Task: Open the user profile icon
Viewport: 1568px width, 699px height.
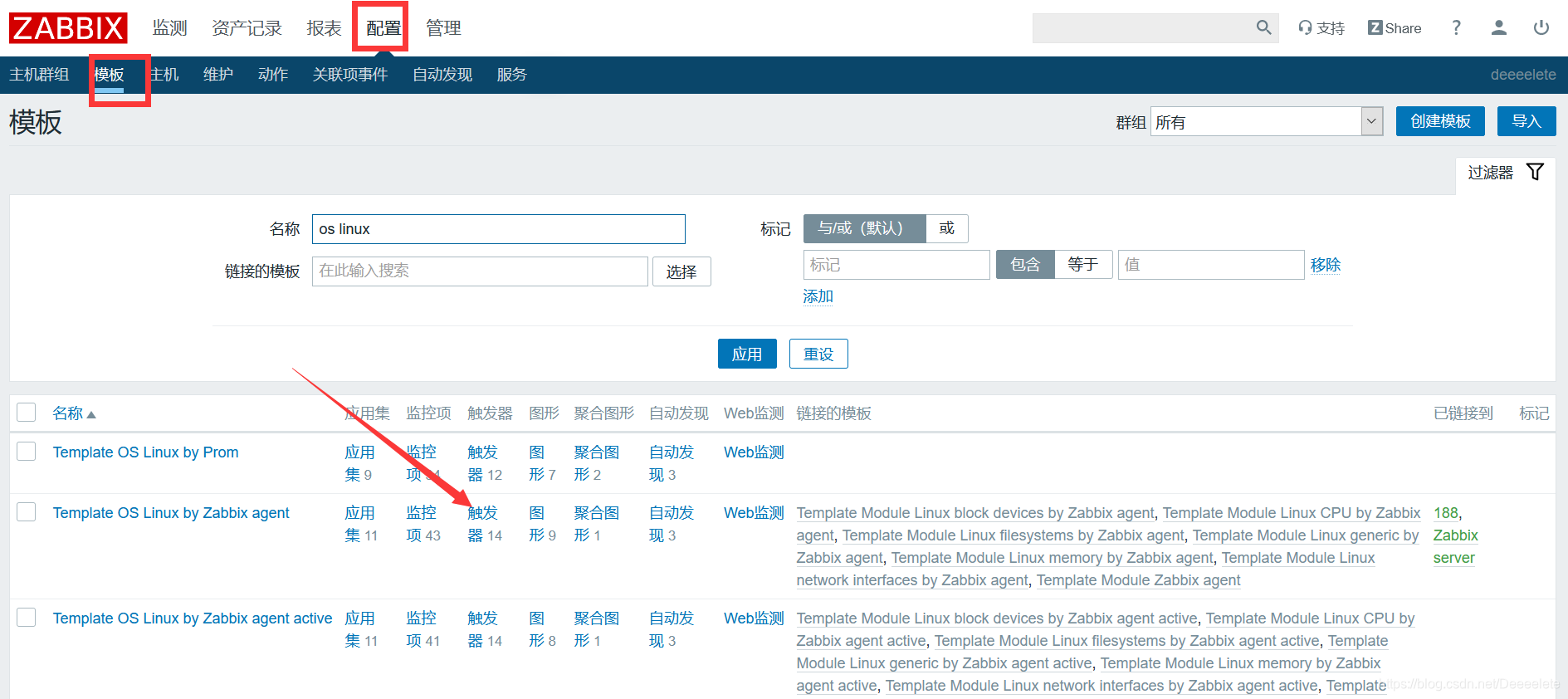Action: [x=1498, y=27]
